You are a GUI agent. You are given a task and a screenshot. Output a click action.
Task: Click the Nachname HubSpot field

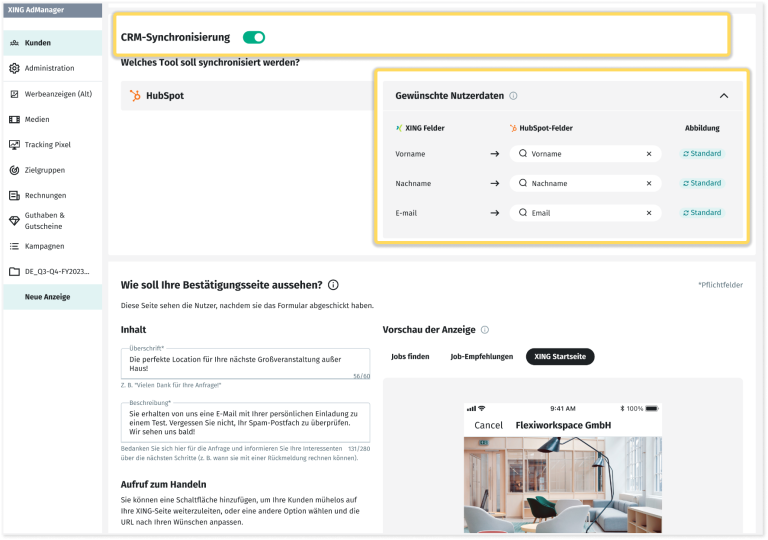point(585,183)
